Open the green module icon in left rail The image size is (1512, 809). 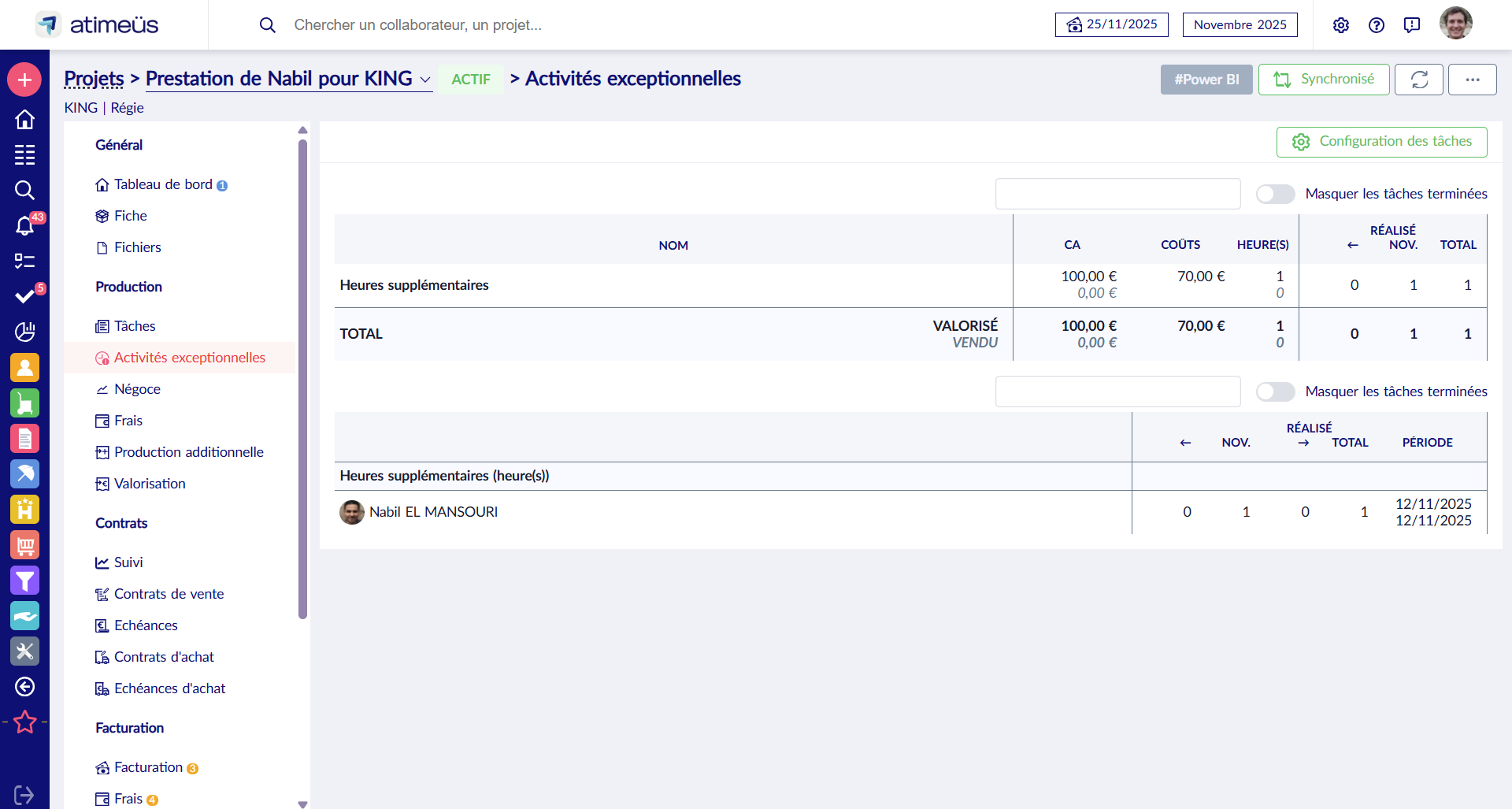tap(24, 403)
